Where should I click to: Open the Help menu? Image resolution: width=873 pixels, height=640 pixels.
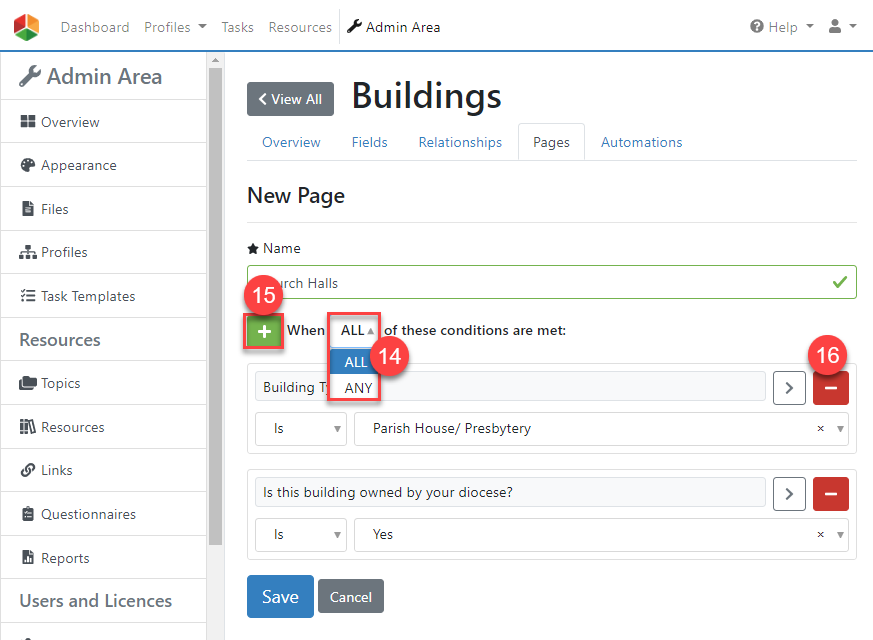click(x=782, y=27)
